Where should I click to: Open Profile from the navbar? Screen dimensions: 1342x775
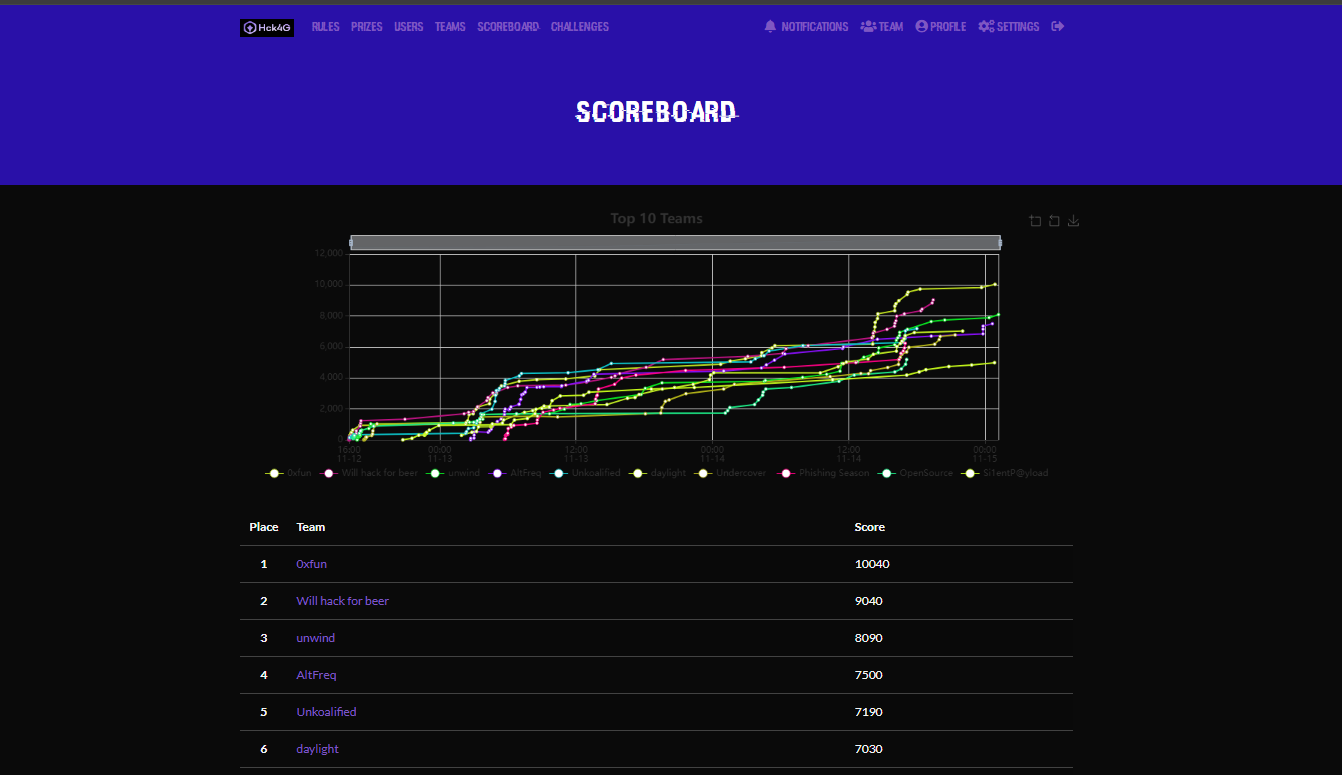click(941, 27)
